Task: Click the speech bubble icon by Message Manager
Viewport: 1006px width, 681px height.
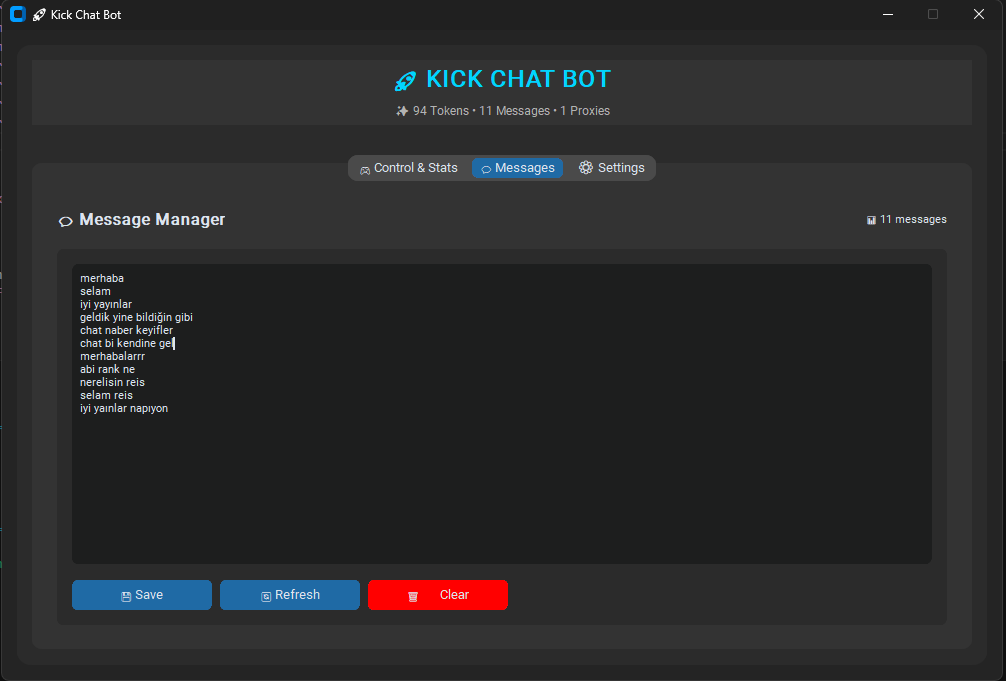Action: [x=66, y=221]
